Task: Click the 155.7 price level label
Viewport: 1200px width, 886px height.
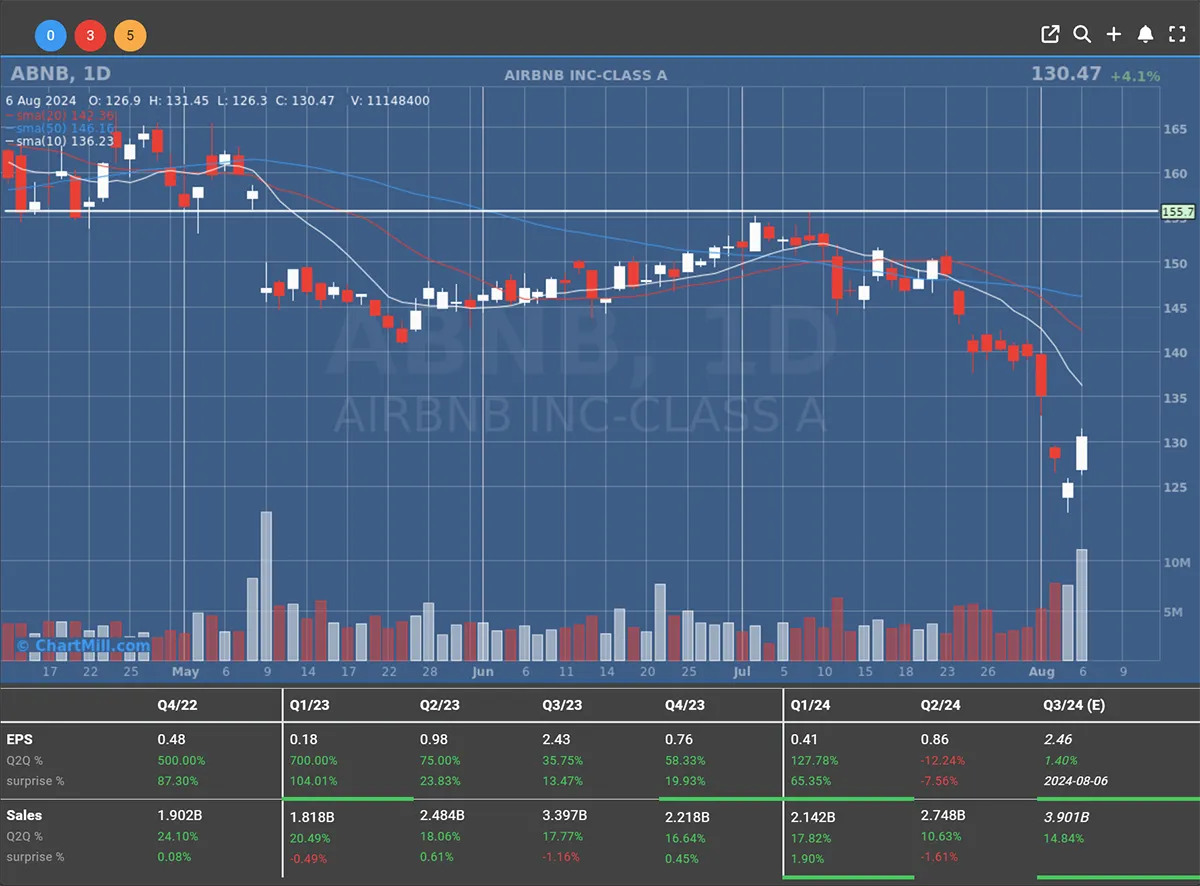Action: click(1178, 212)
